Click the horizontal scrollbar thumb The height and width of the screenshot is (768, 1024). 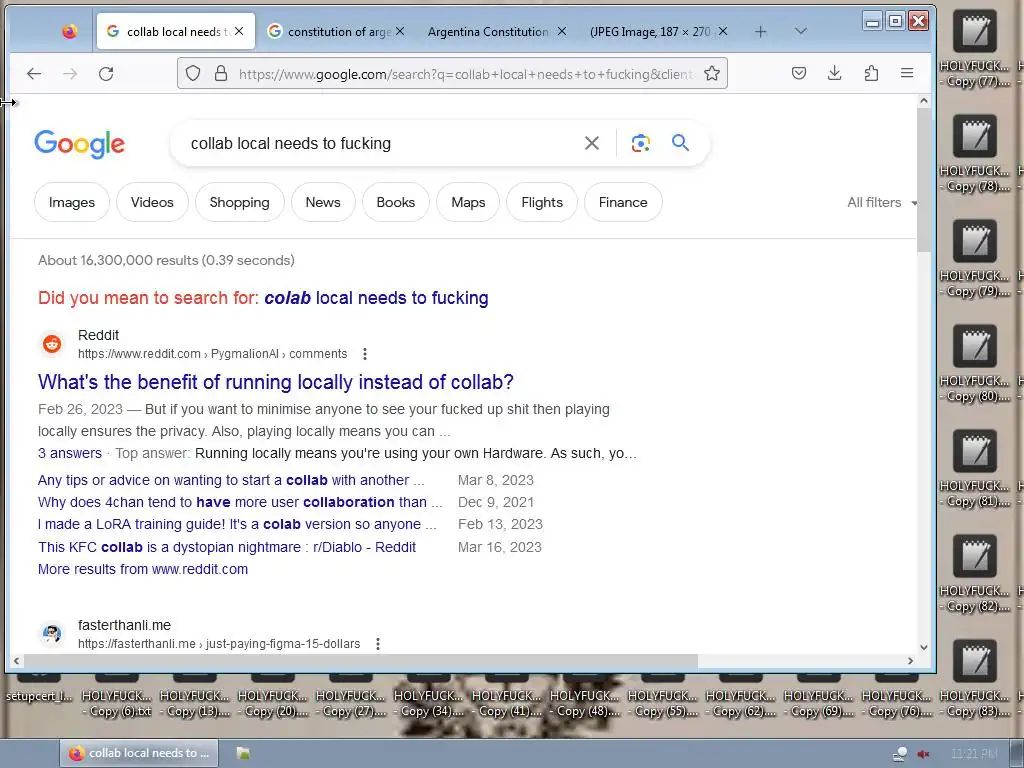point(360,661)
